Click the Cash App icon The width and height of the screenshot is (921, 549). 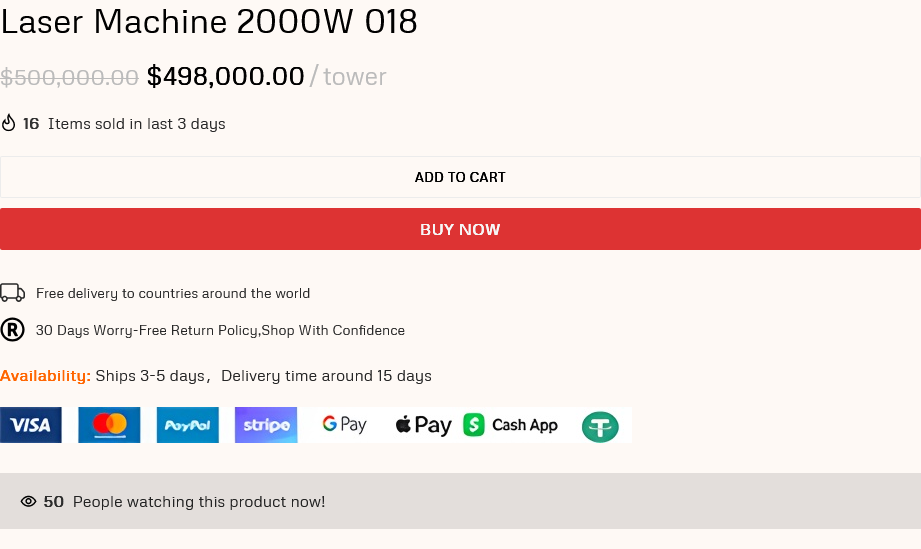[511, 425]
